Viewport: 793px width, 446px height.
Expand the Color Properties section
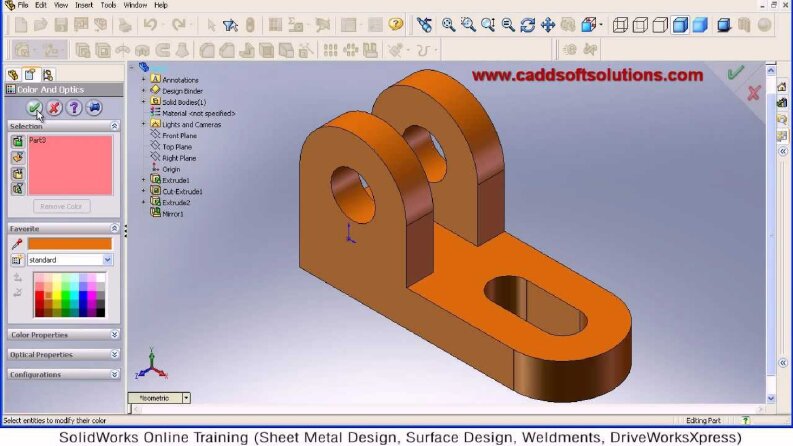pyautogui.click(x=114, y=335)
